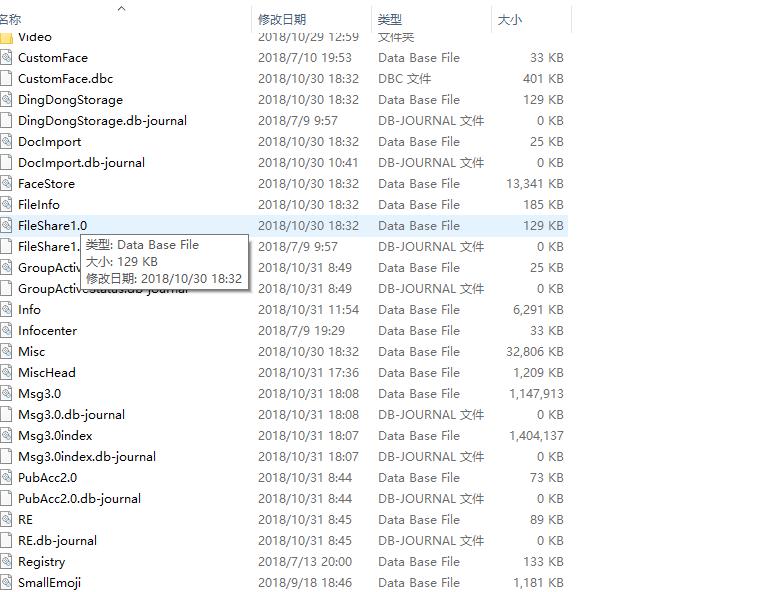Screen dimensions: 773x592
Task: Select Msg3.0index.db-journal file name
Action: tap(87, 457)
